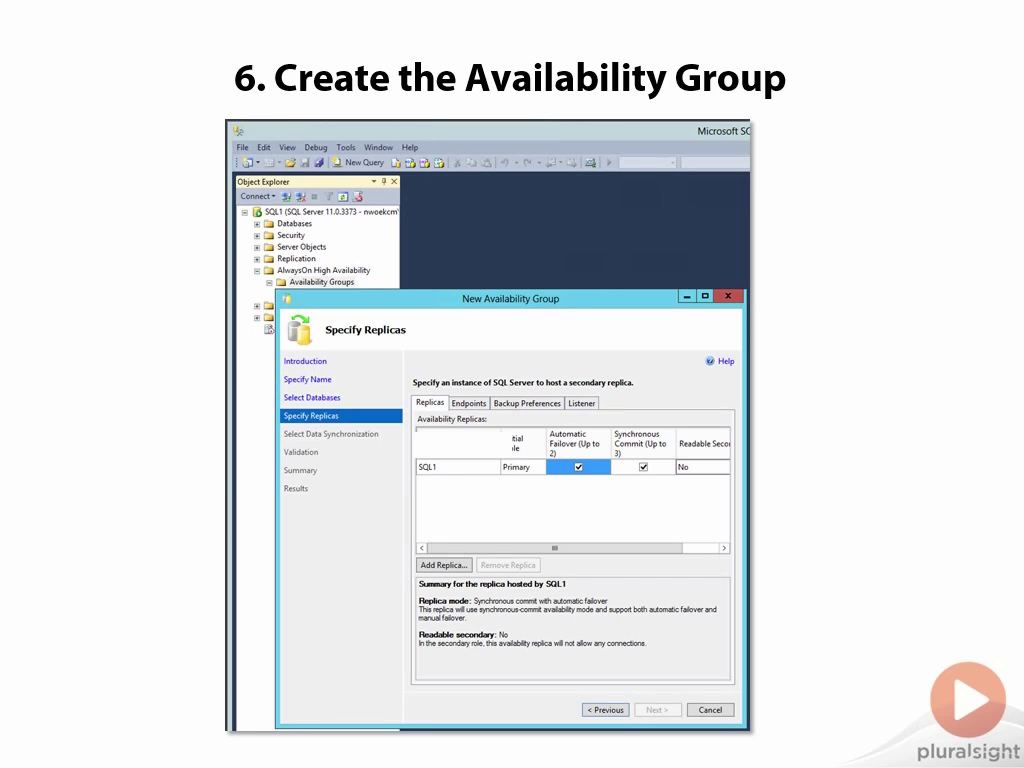Click the Automatic Failover column header

point(578,443)
